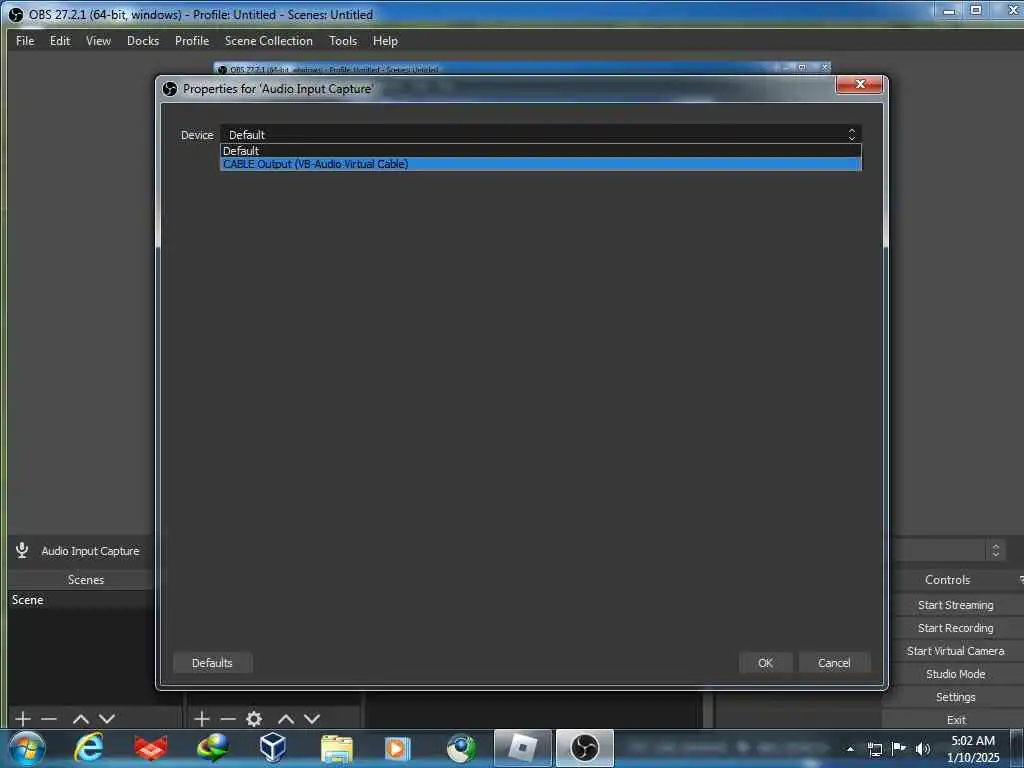Screen dimensions: 1024x768
Task: Cancel the properties dialog
Action: click(x=835, y=663)
